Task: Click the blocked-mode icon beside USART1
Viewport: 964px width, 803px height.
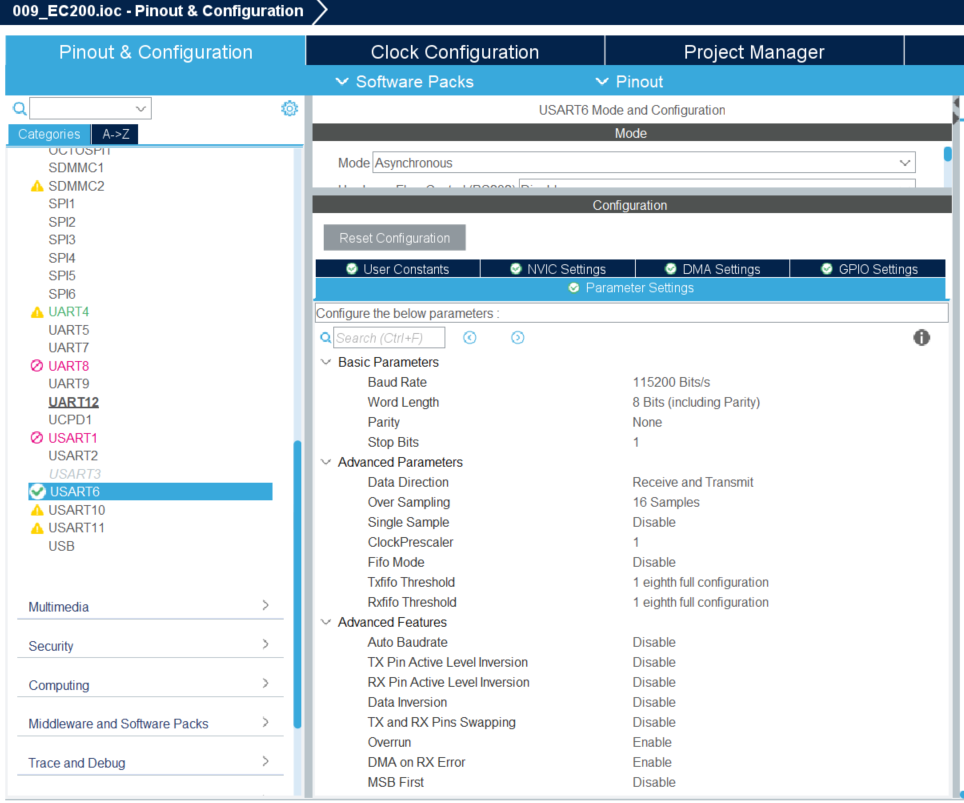Action: (x=38, y=437)
